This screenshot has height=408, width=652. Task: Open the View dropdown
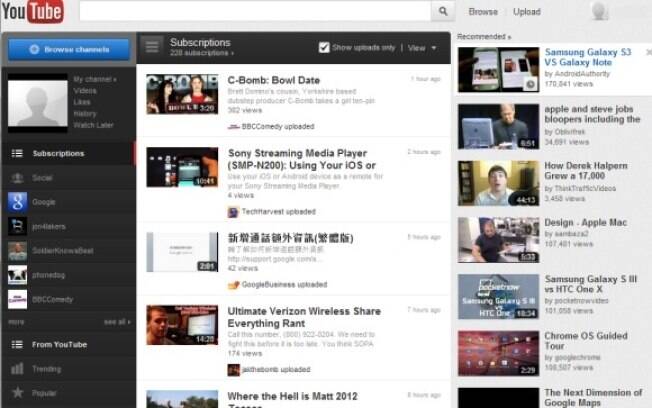pyautogui.click(x=422, y=48)
